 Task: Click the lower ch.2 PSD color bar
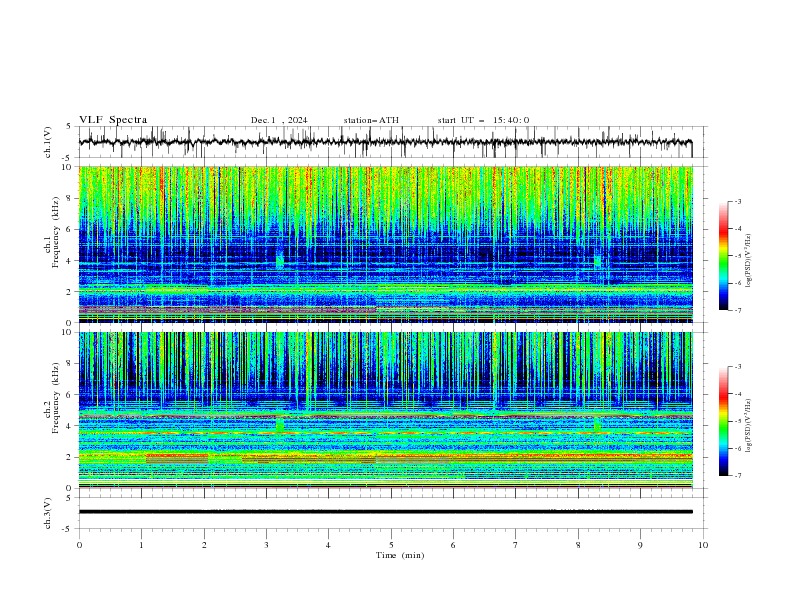(x=723, y=421)
